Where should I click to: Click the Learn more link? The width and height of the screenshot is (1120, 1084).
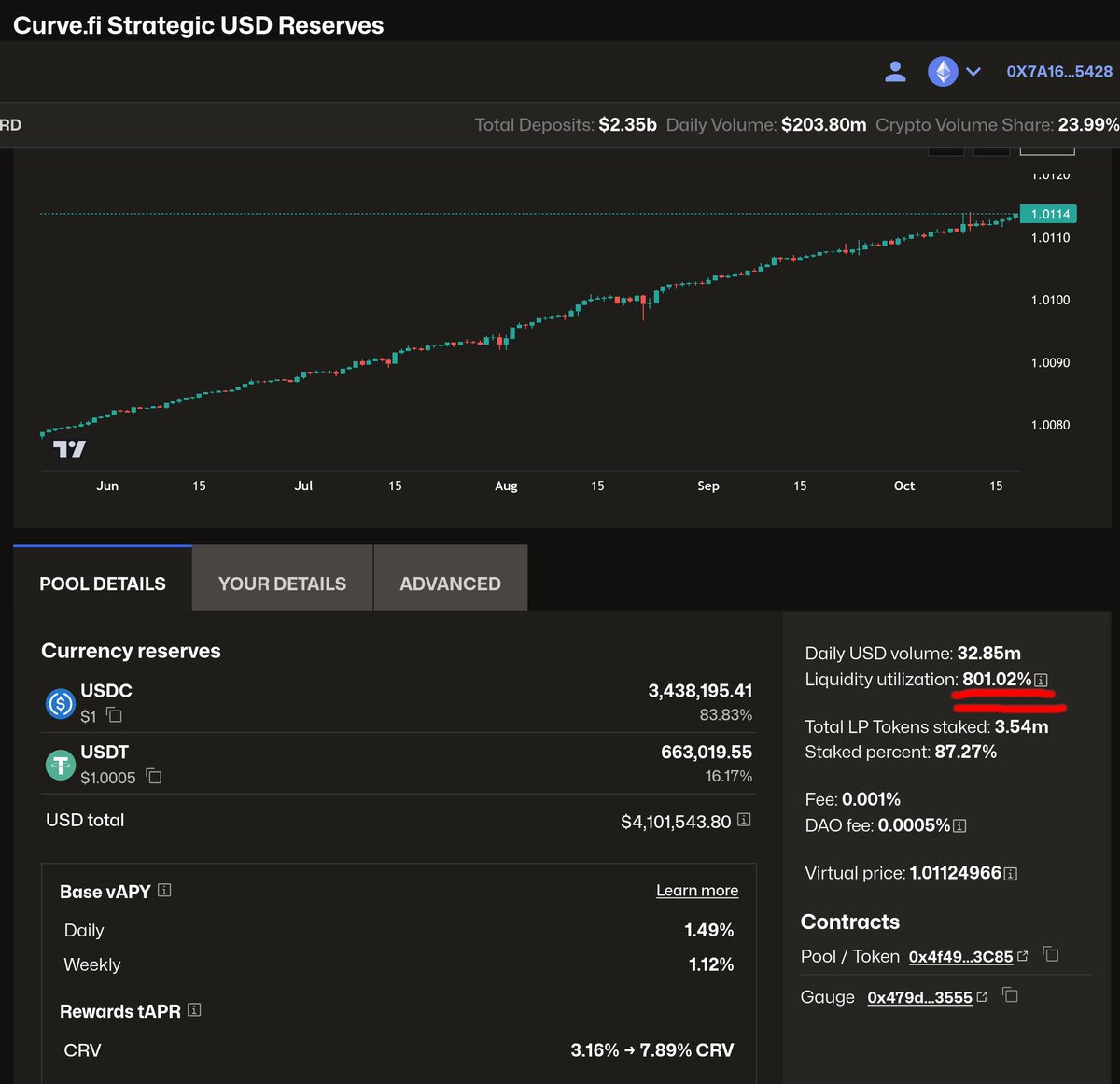pyautogui.click(x=696, y=891)
